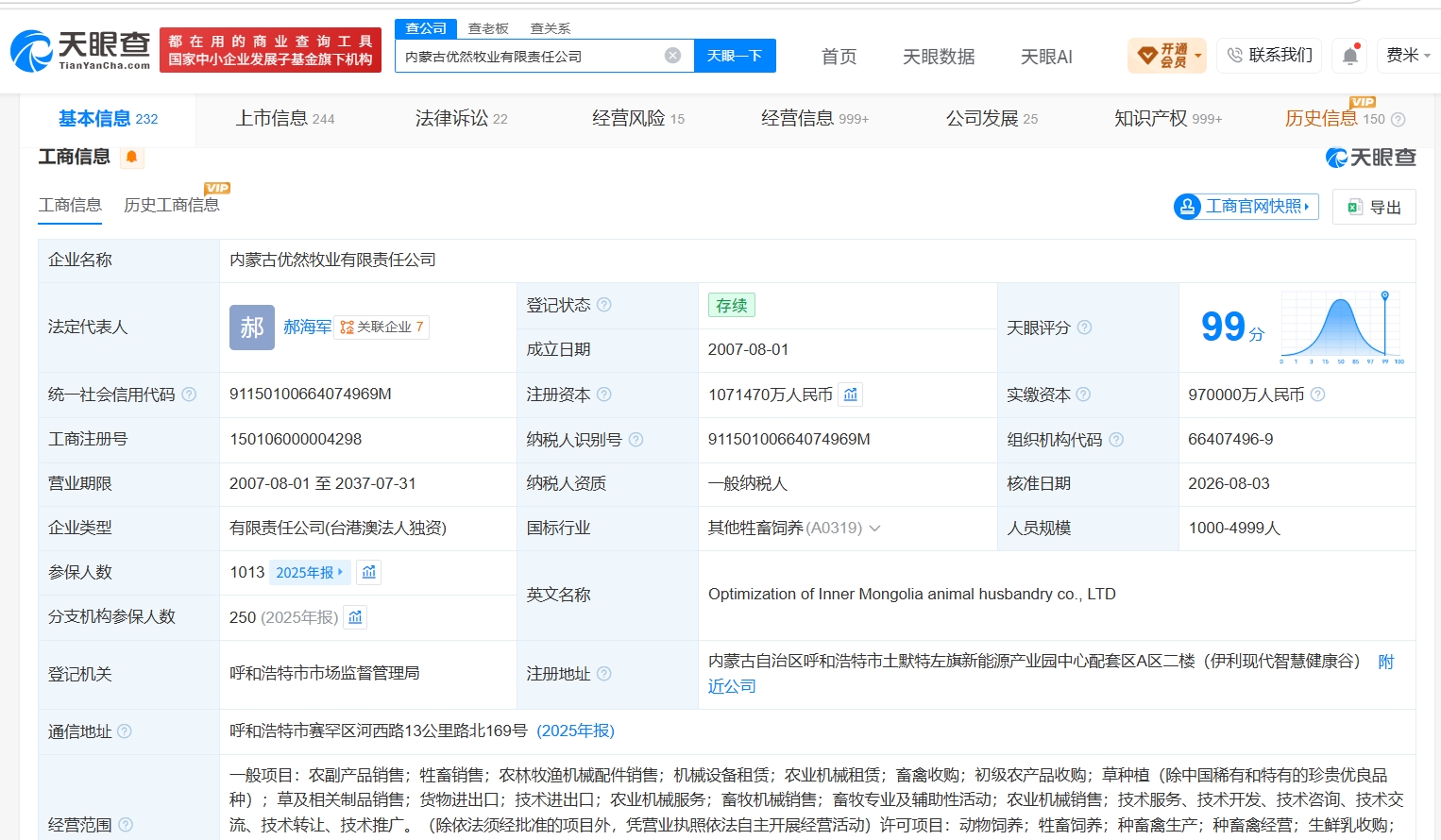Open 天眼数据 in the top navigation
This screenshot has height=840, width=1441.
pos(939,57)
